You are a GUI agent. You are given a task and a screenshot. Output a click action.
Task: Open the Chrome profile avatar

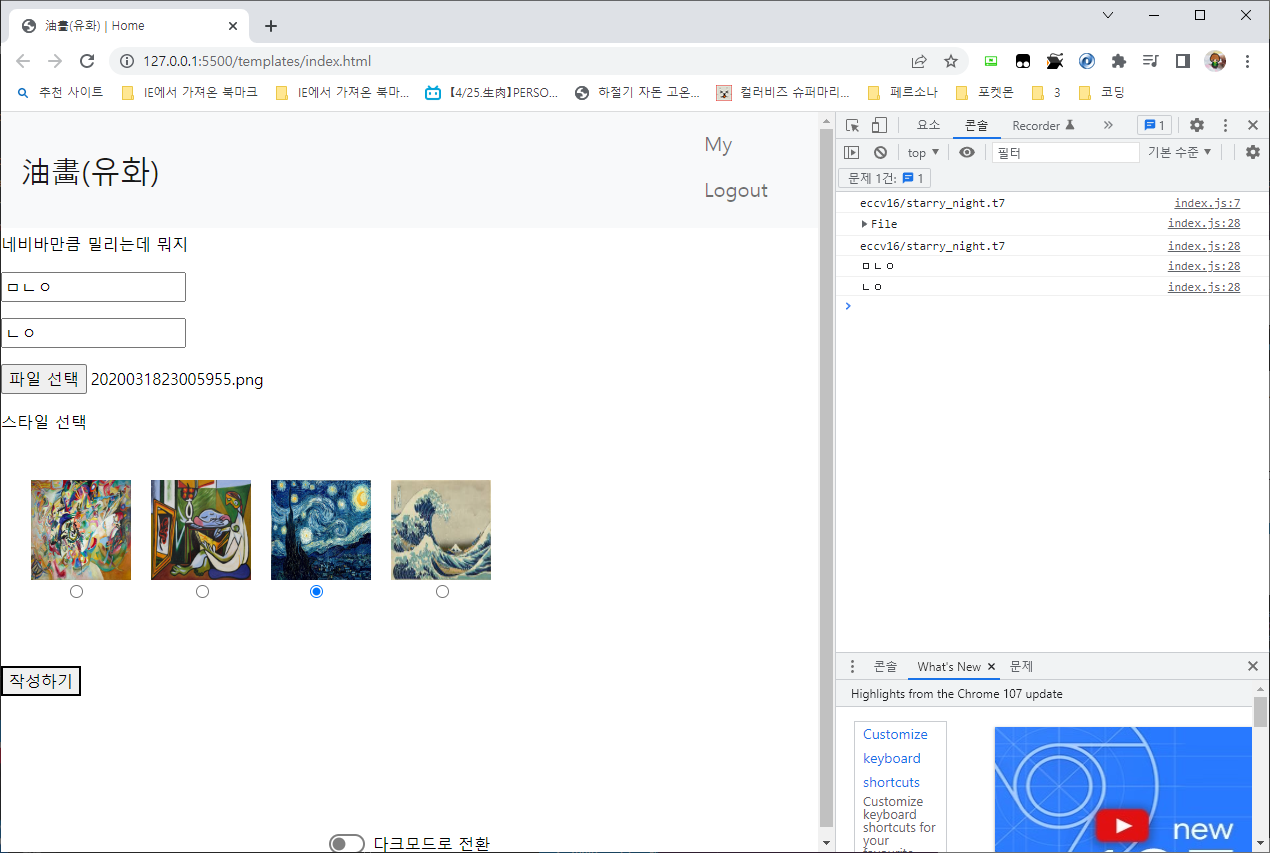coord(1215,61)
